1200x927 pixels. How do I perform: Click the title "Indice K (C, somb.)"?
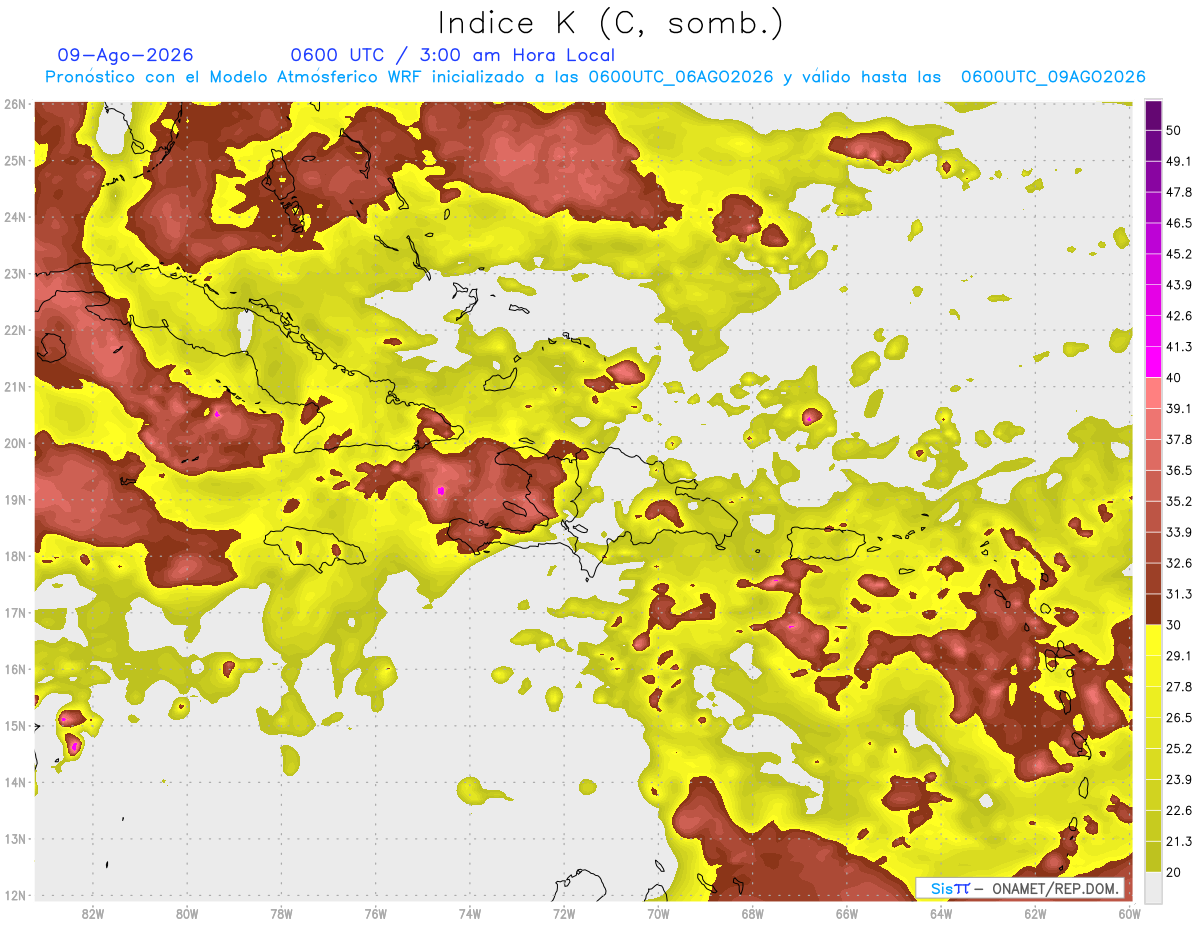(610, 24)
